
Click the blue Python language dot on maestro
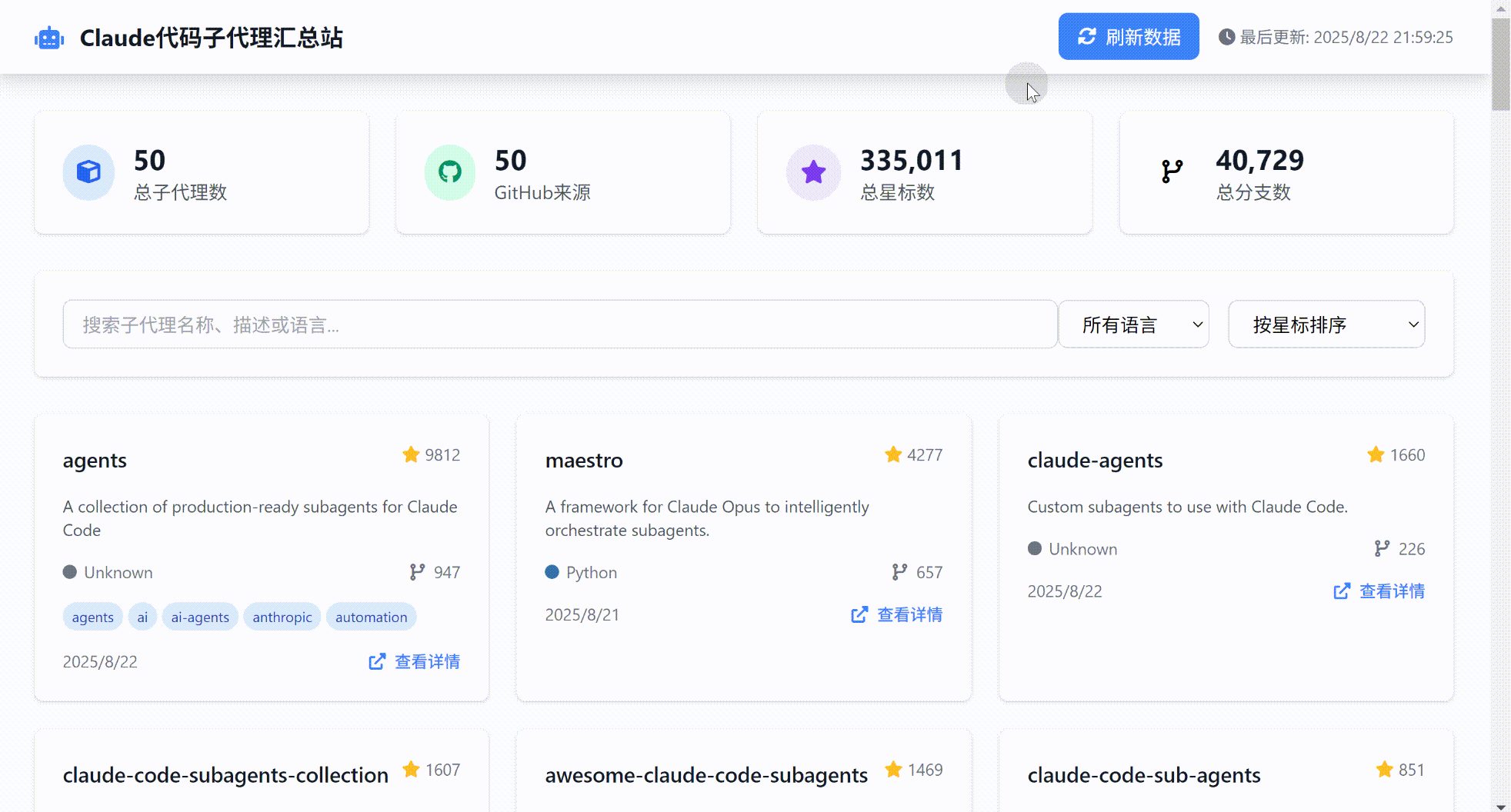pos(552,572)
